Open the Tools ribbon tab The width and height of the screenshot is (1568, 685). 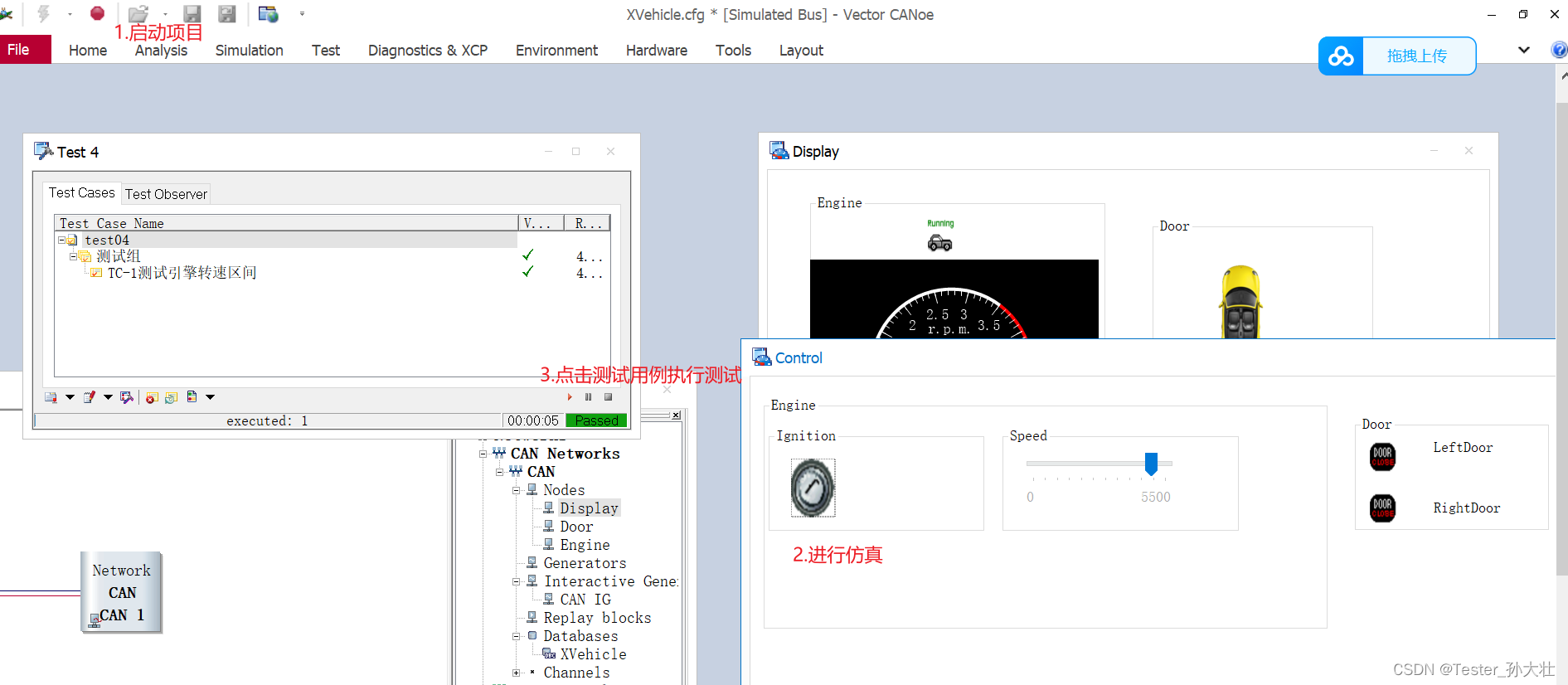734,51
